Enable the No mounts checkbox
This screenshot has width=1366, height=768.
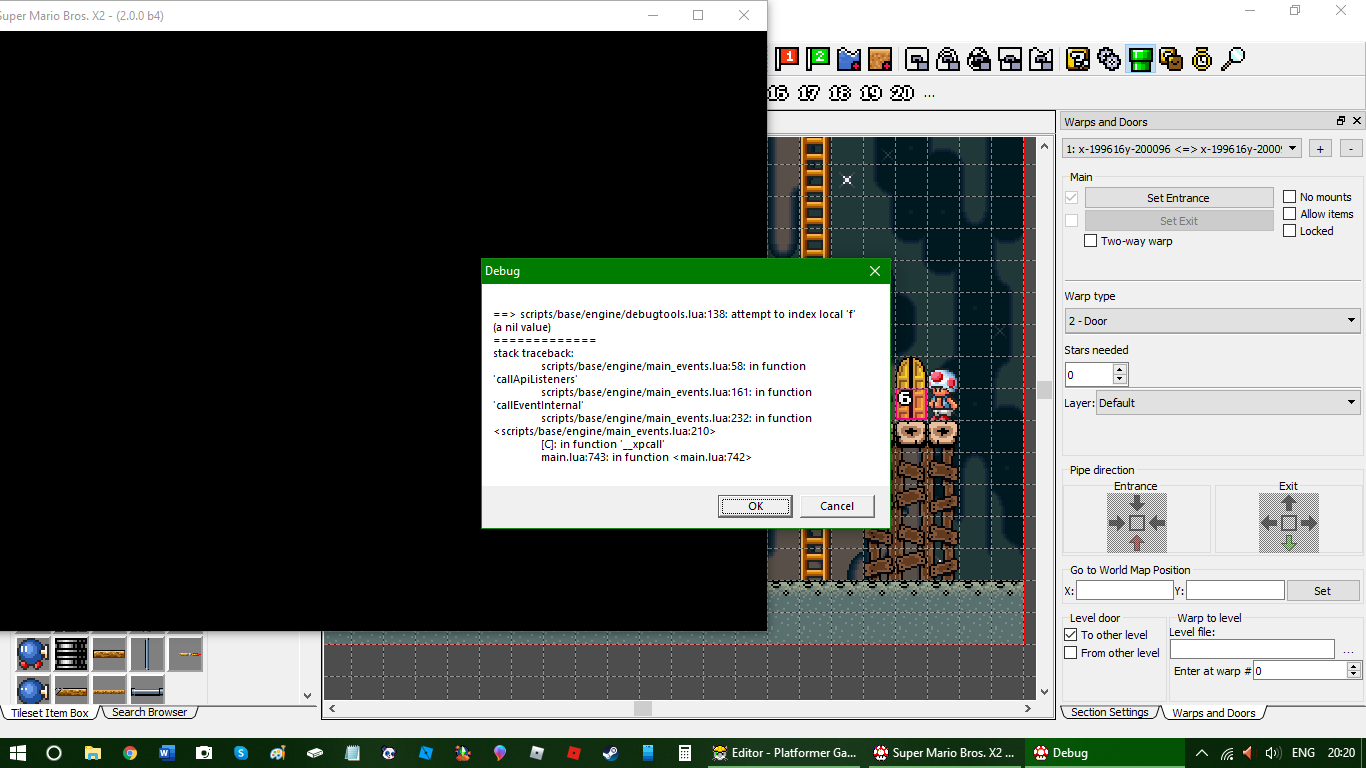pos(1290,197)
